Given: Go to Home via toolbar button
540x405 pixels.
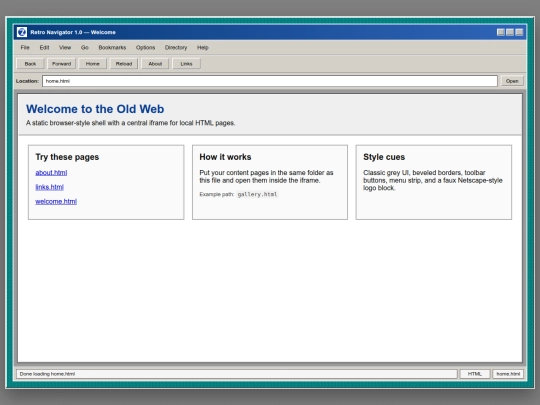Looking at the screenshot, I should click(93, 64).
